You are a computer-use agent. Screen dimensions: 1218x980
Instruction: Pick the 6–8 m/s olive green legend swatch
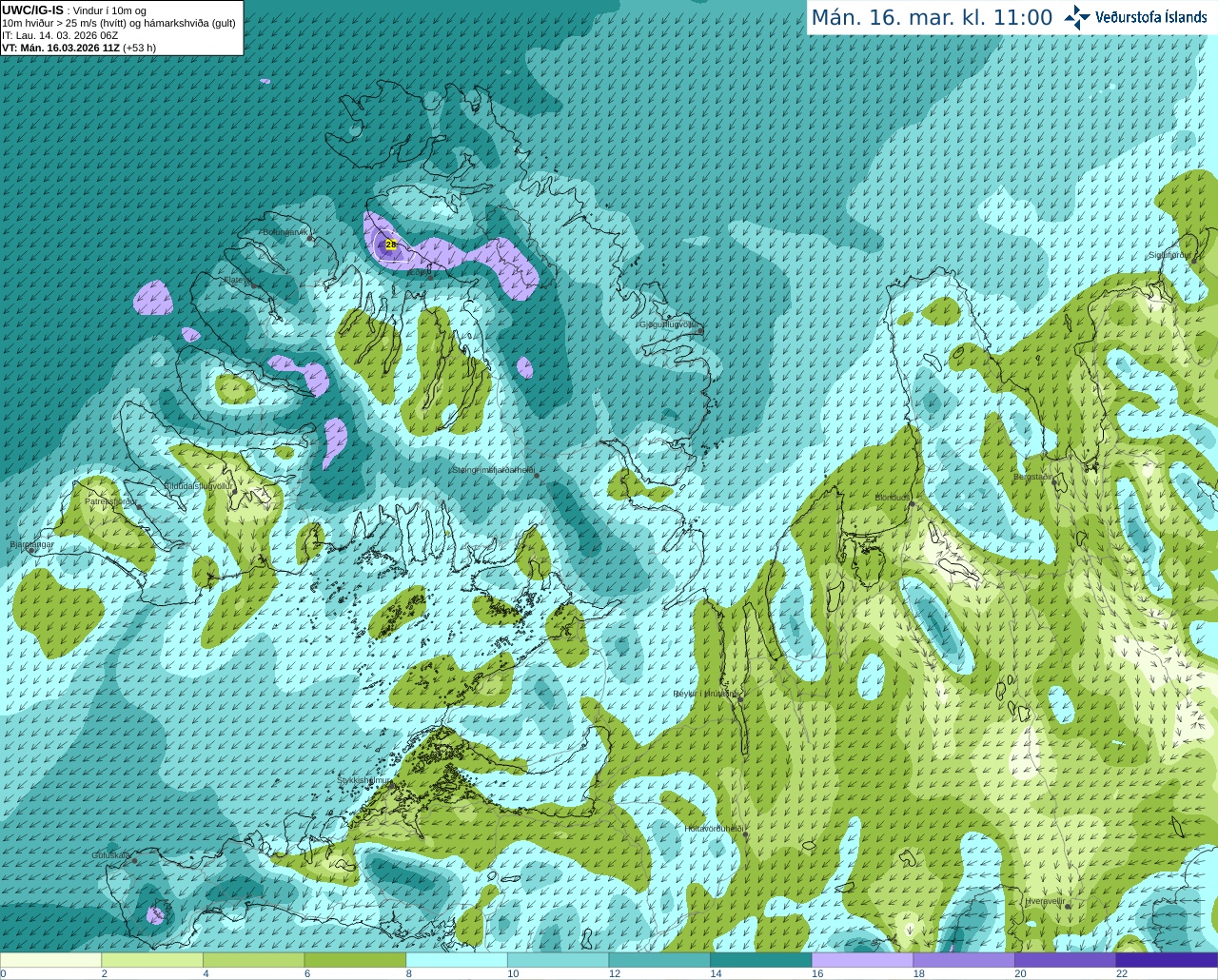point(355,960)
